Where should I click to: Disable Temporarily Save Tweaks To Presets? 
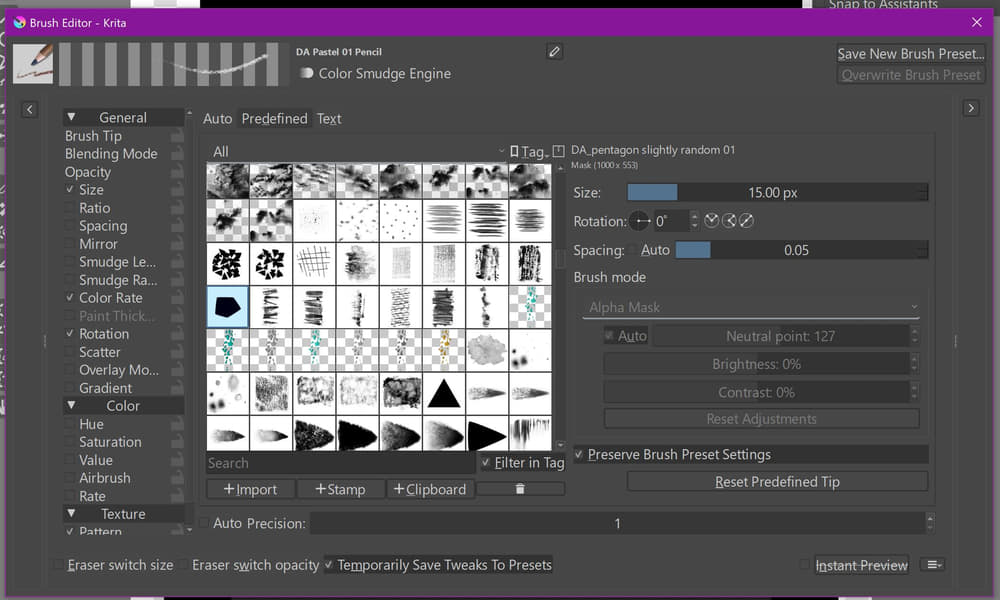tap(330, 565)
